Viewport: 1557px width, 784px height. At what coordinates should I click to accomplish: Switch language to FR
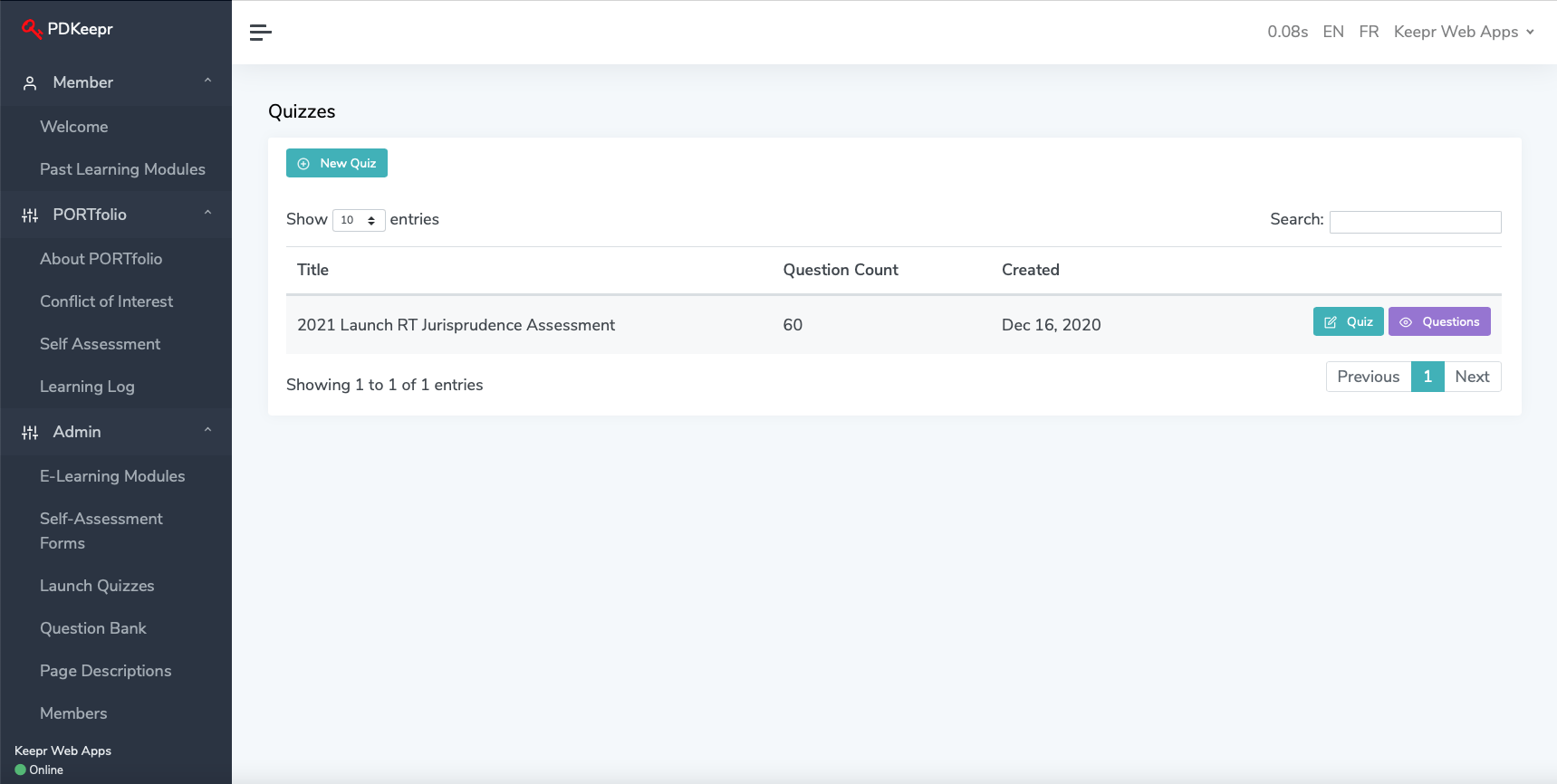point(1369,32)
